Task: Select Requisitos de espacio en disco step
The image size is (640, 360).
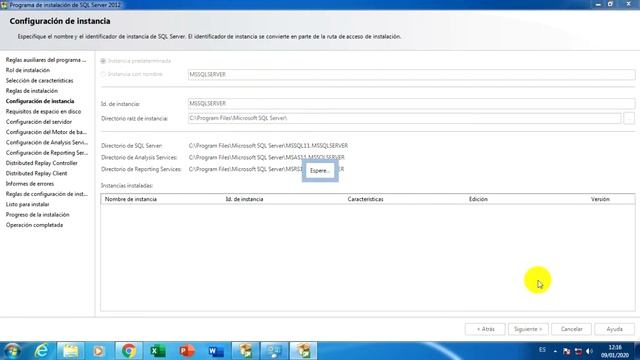Action: pos(43,111)
